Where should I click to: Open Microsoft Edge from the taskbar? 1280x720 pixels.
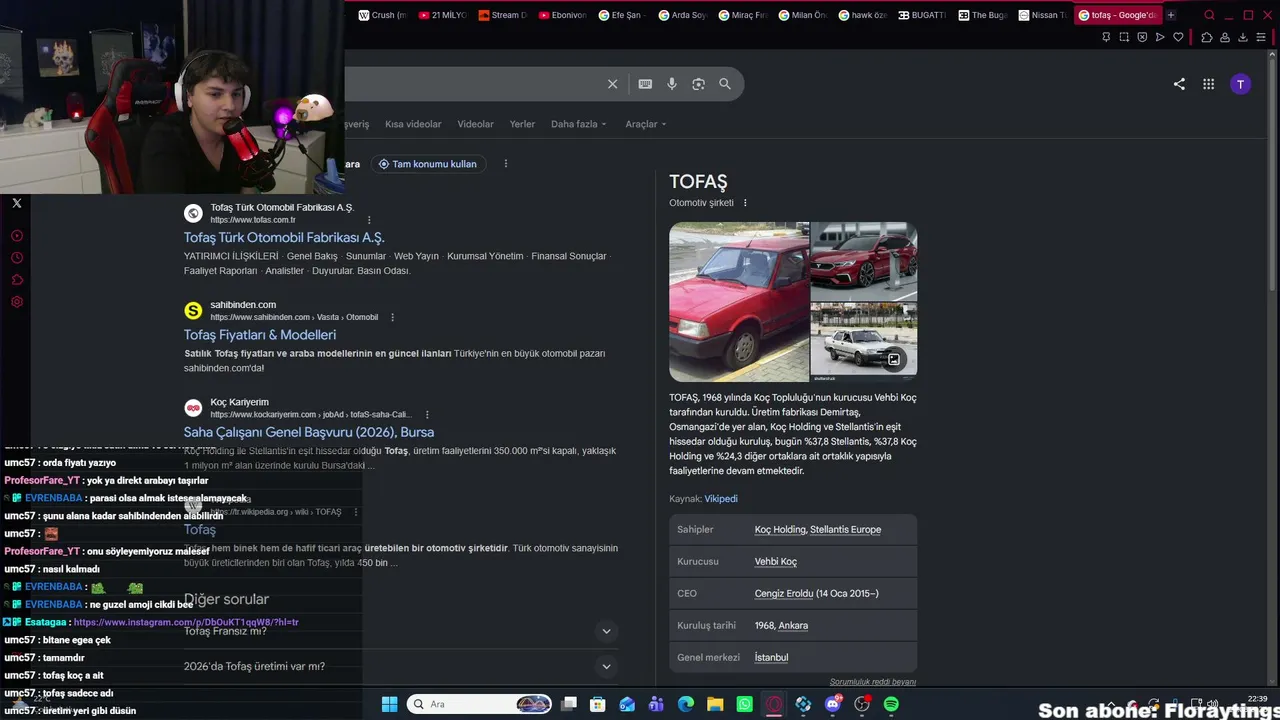pos(686,704)
